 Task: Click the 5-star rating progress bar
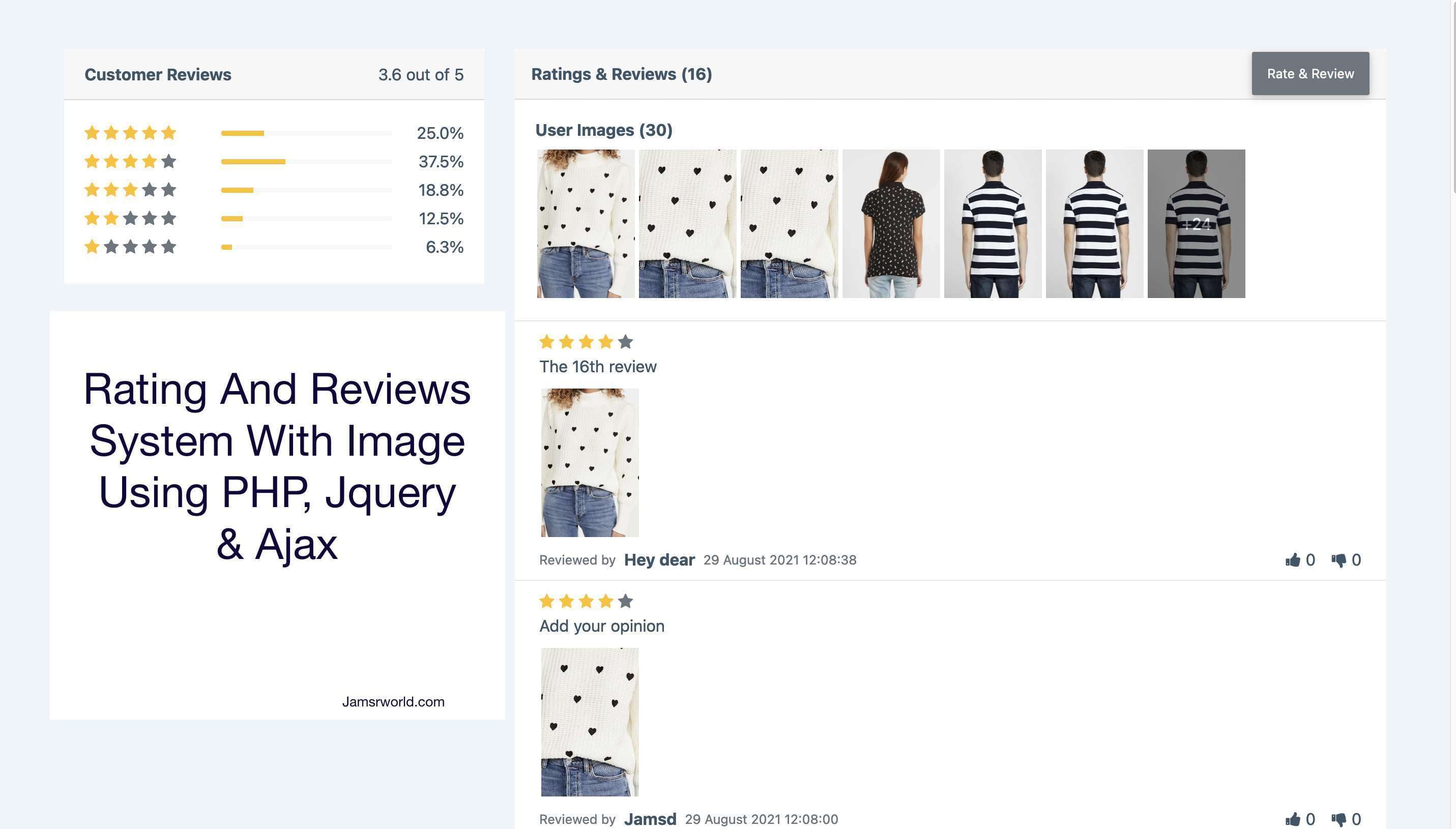[306, 133]
